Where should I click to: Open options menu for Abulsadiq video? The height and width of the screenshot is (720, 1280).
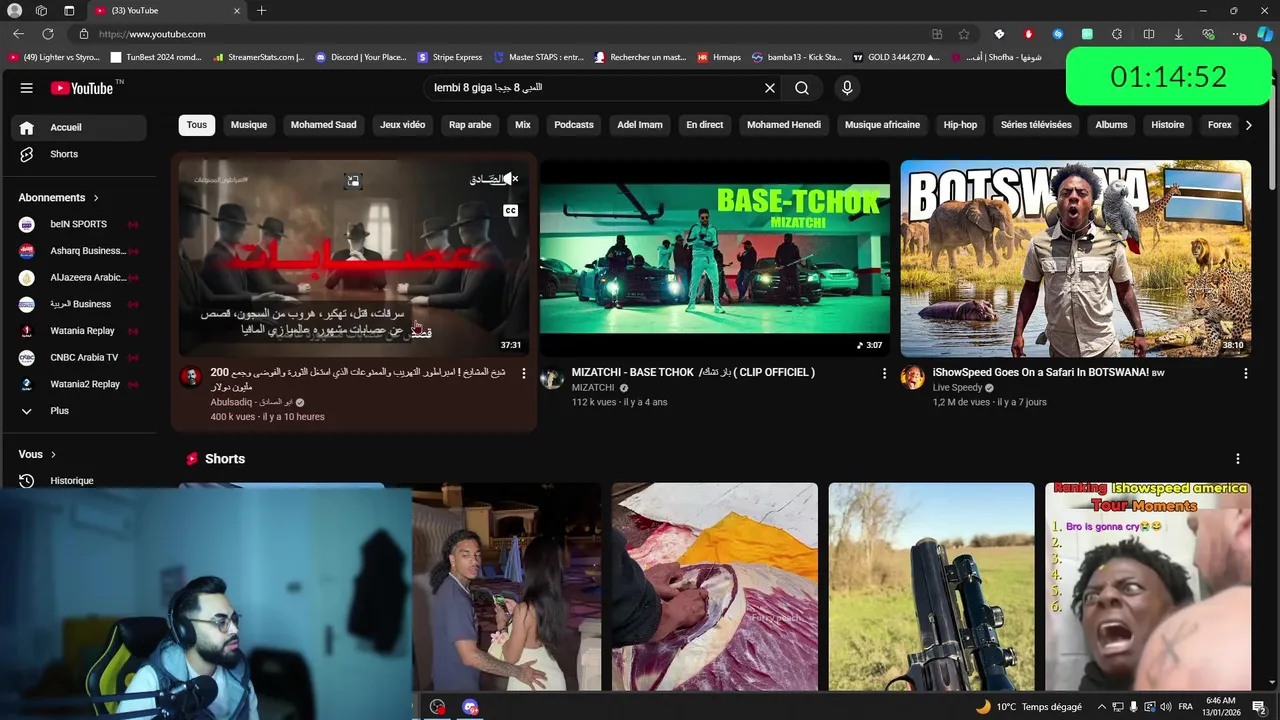tap(523, 373)
